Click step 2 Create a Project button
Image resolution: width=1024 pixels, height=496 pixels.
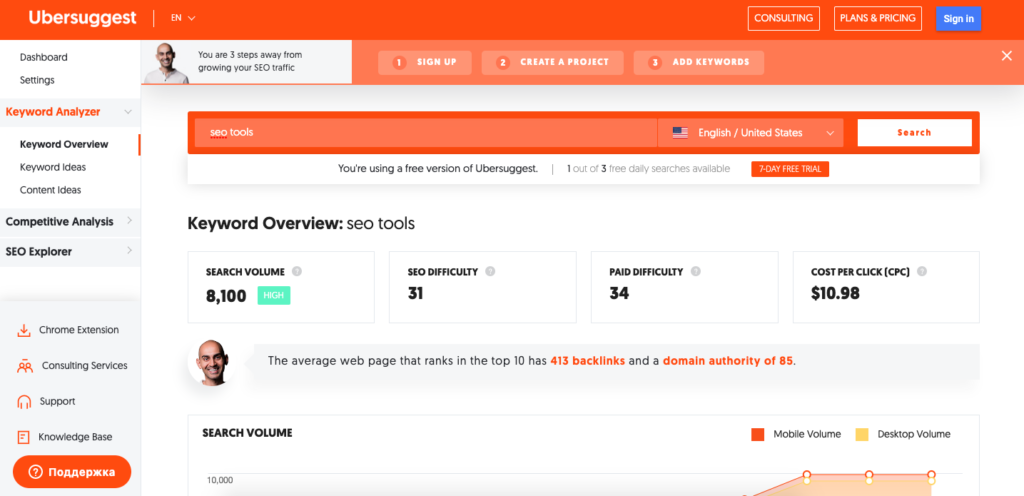(552, 63)
